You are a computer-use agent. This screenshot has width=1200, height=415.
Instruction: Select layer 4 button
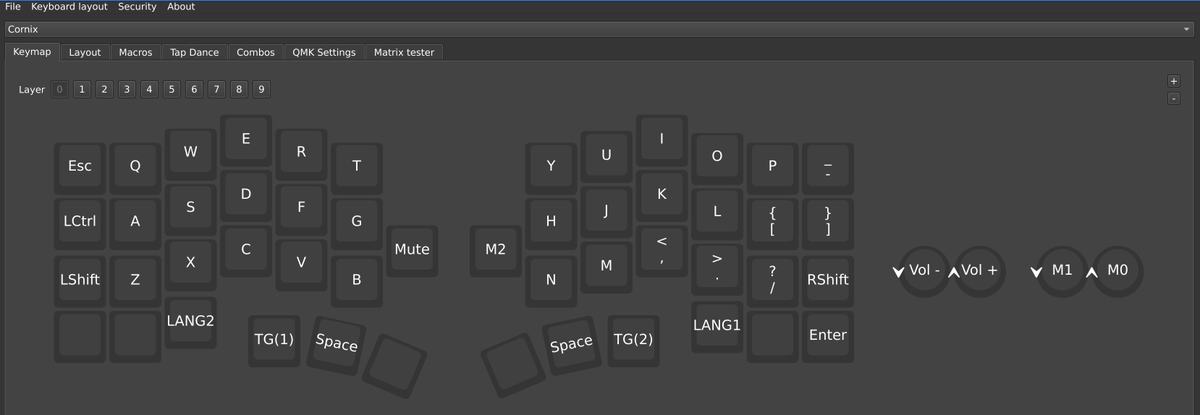[x=149, y=89]
